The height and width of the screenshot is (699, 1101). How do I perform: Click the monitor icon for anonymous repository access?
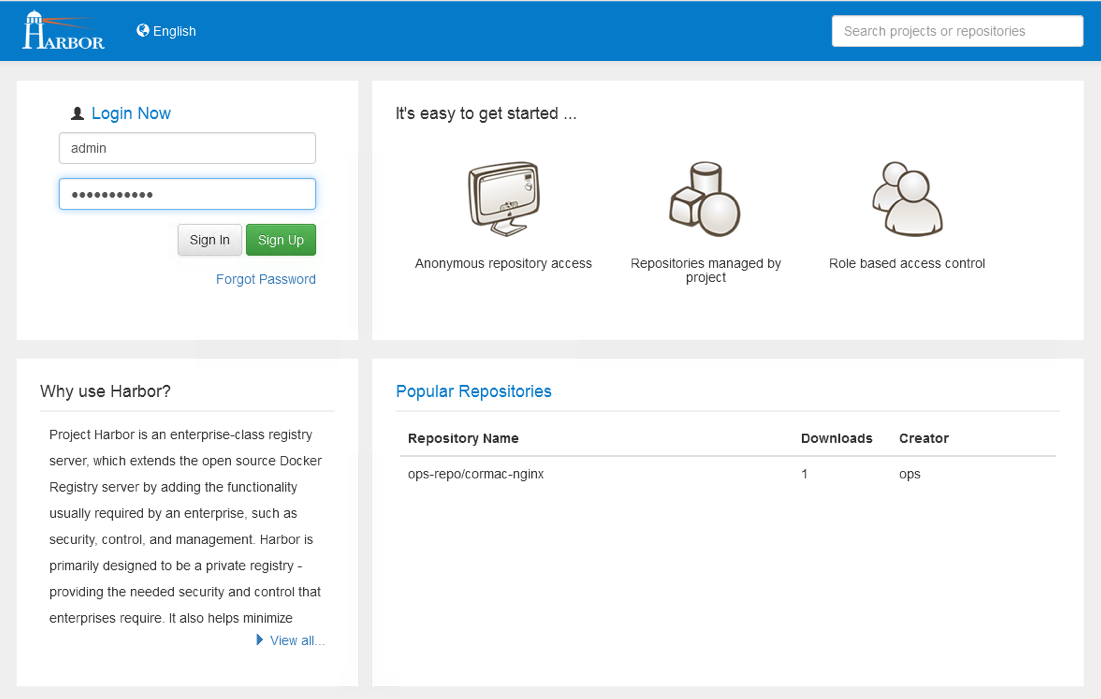point(503,199)
